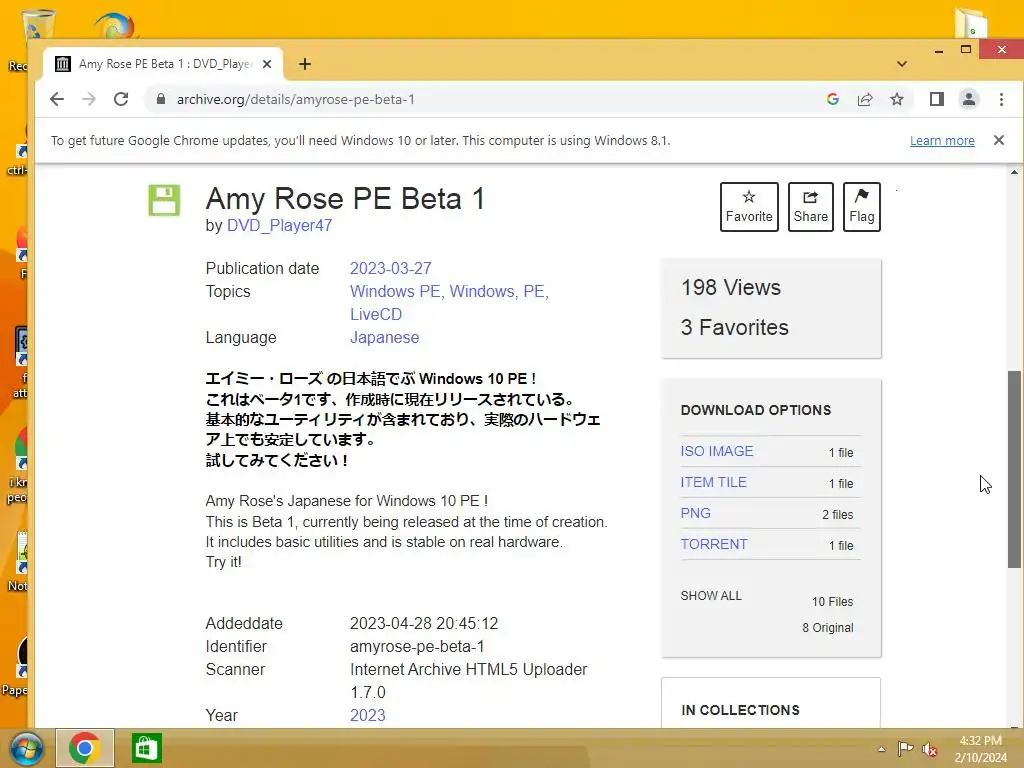Click the Share button on the item
This screenshot has width=1024, height=768.
(810, 206)
